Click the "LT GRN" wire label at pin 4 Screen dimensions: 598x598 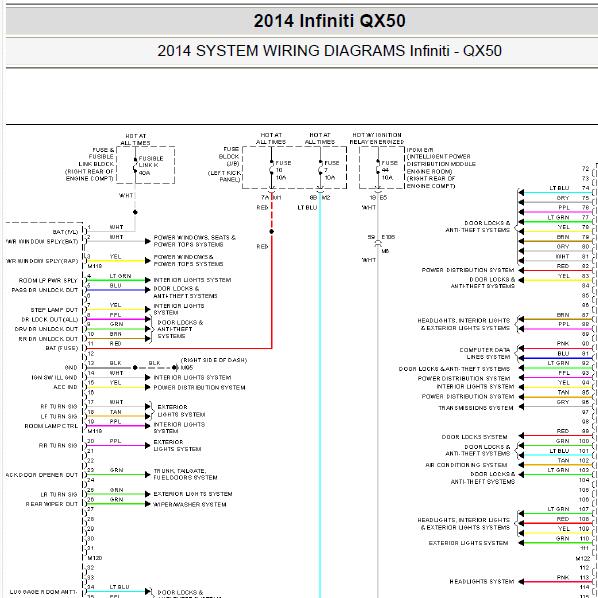[121, 276]
